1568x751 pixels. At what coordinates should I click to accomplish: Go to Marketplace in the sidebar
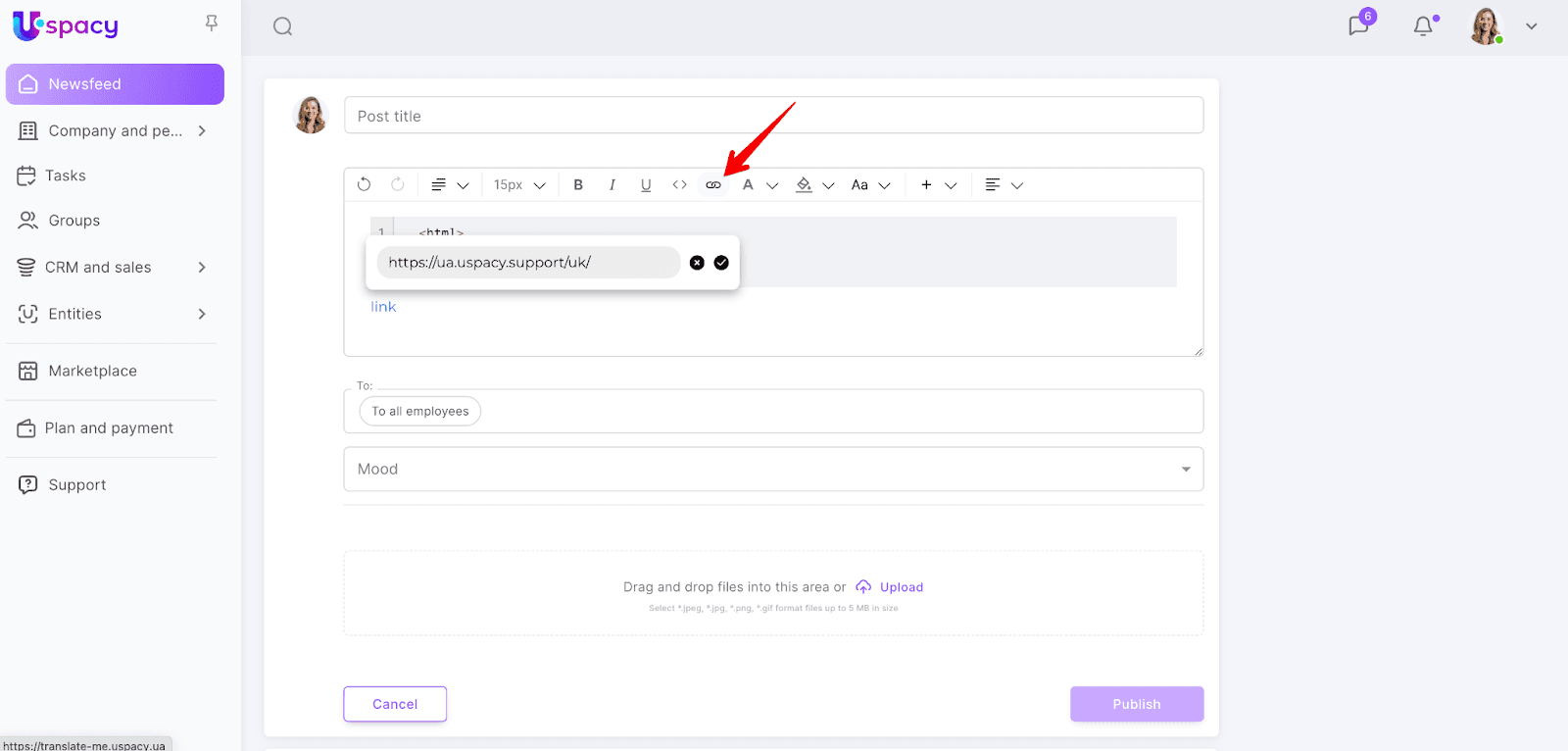(92, 371)
